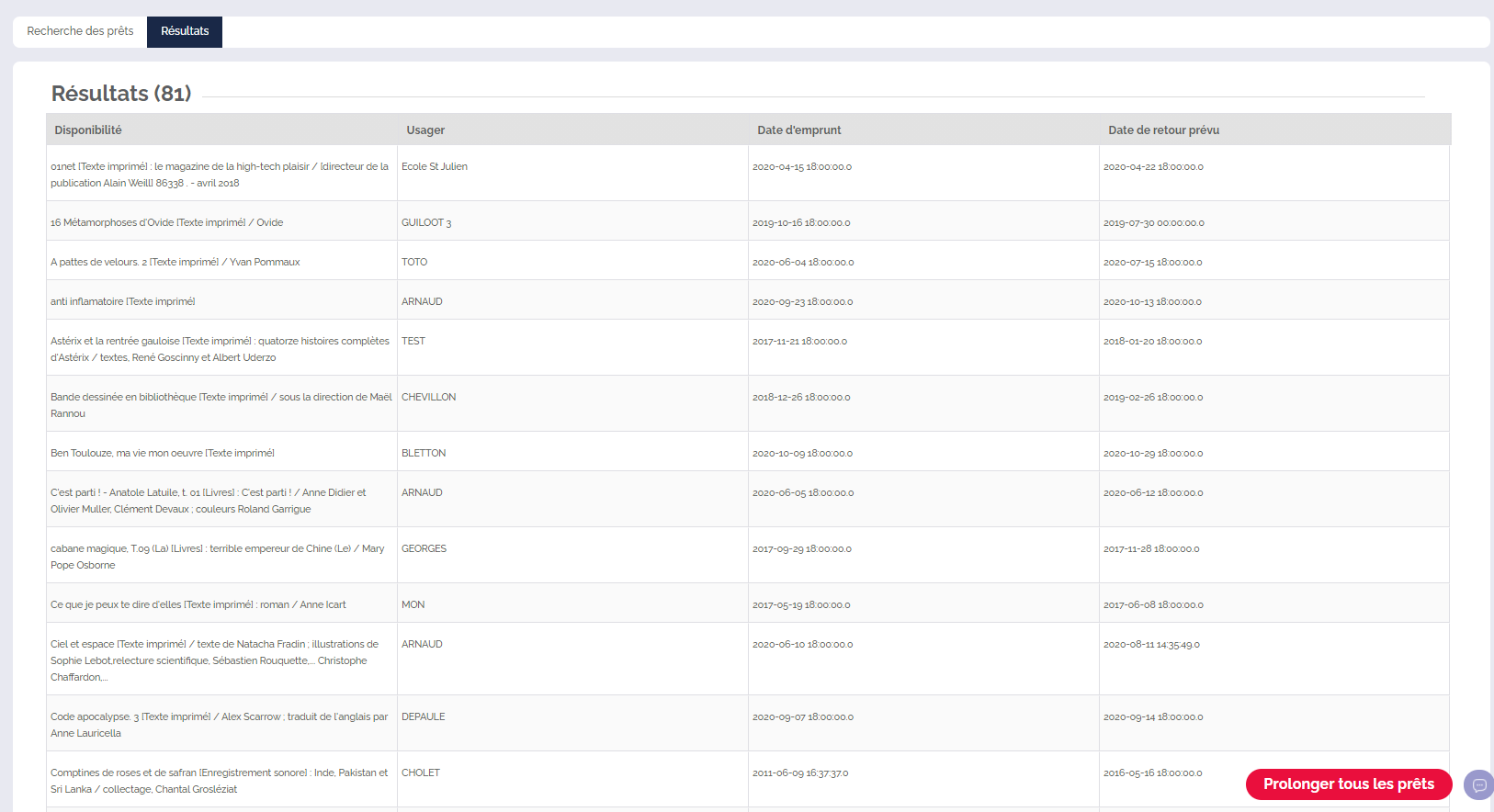Click return date 2019-07-30 00:00:00.0
Screen dimensions: 1494x812
pos(1154,222)
